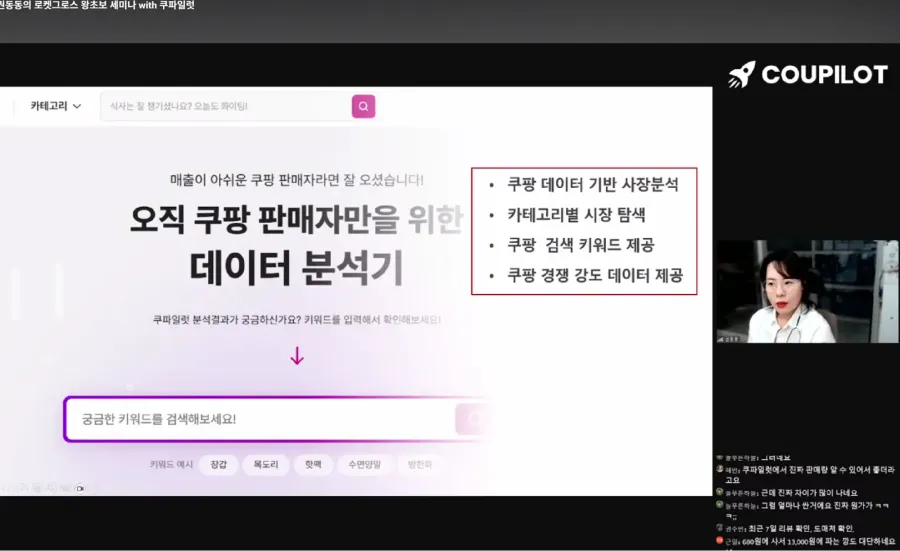Click the 쿠파일럿 분석결과가 궁금하신가요 text line
Screen dimensions: 900x551
[297, 320]
